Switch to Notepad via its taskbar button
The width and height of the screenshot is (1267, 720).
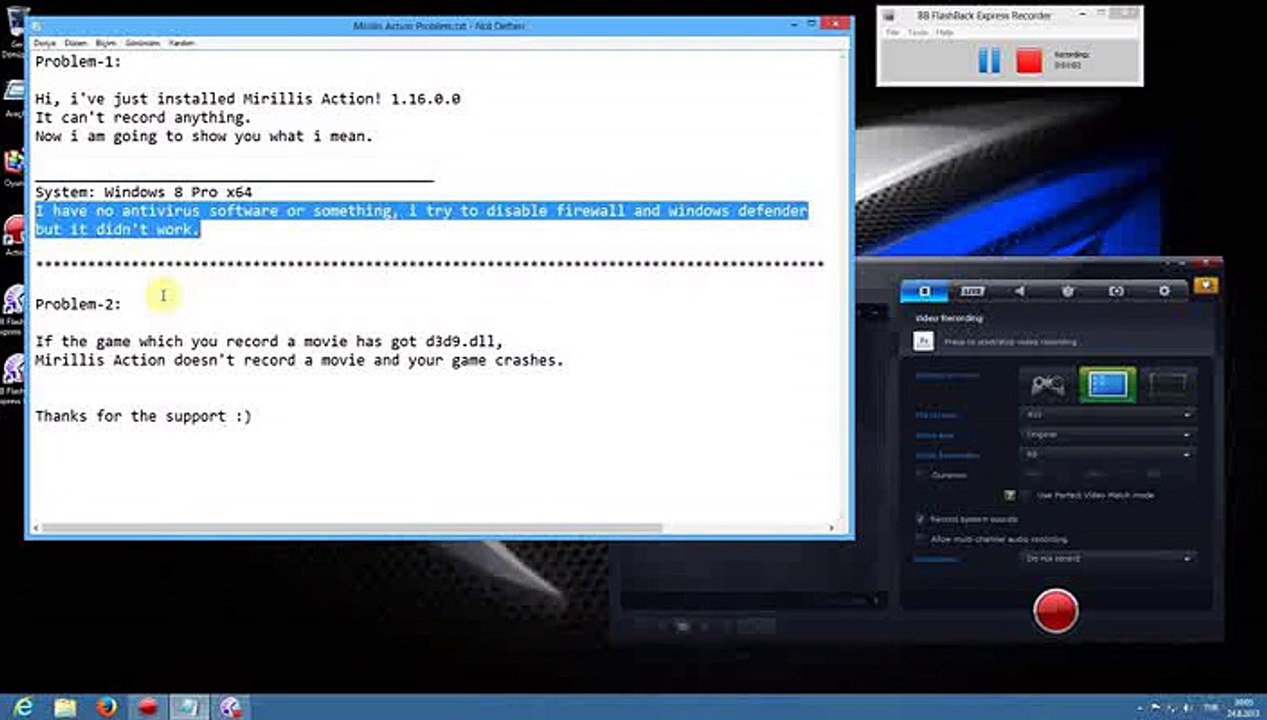[189, 708]
